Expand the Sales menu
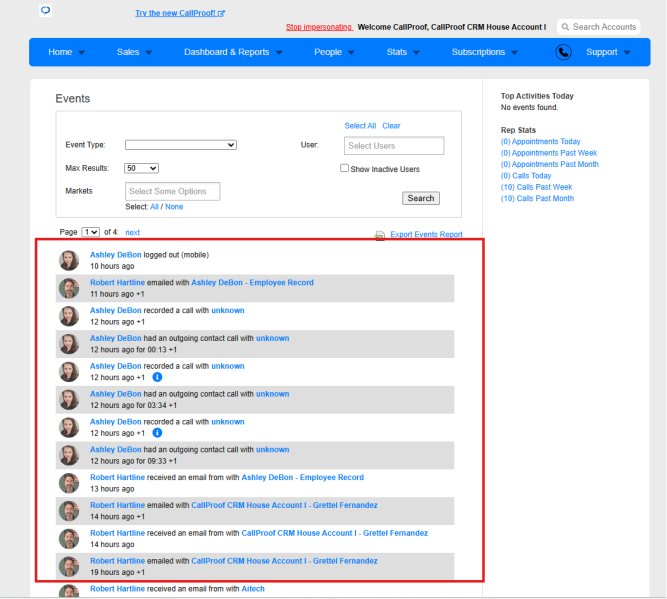The height and width of the screenshot is (599, 667). pos(134,52)
